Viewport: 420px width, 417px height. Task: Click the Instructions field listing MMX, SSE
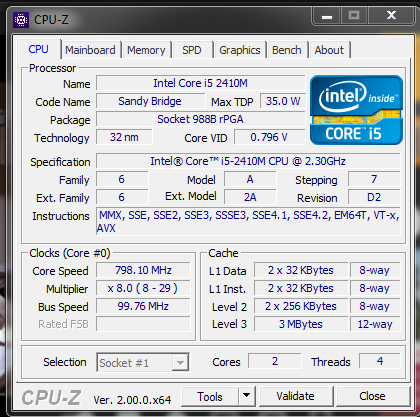[248, 221]
